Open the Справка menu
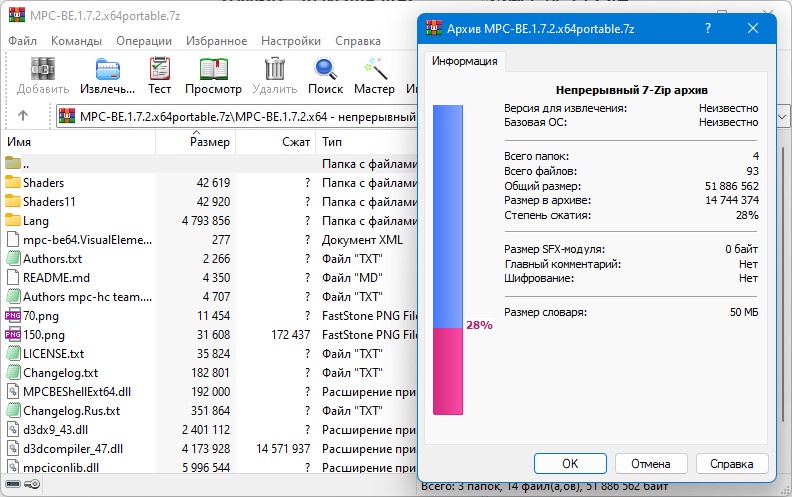The height and width of the screenshot is (497, 792). click(x=358, y=41)
